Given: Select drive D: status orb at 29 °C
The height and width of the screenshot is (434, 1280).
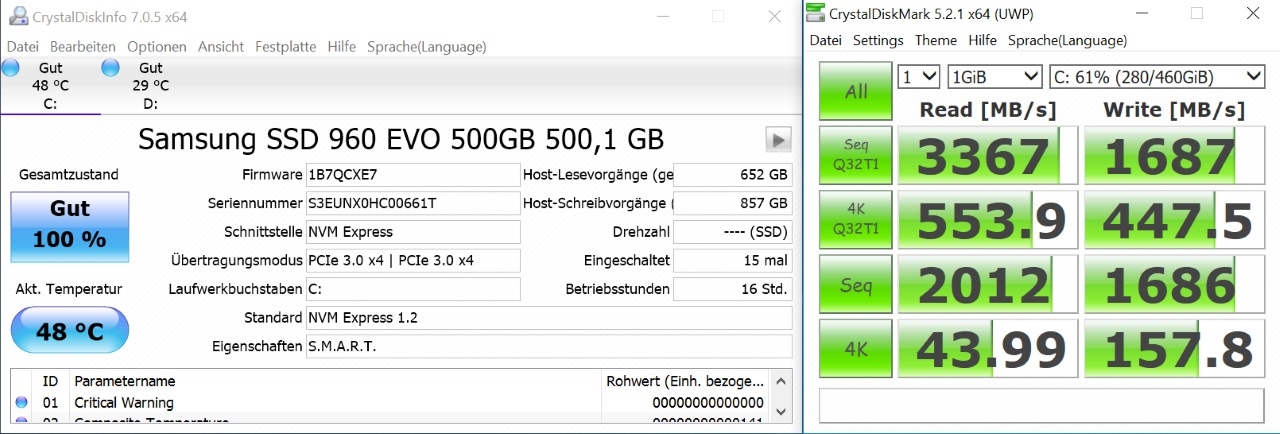Looking at the screenshot, I should pos(110,68).
